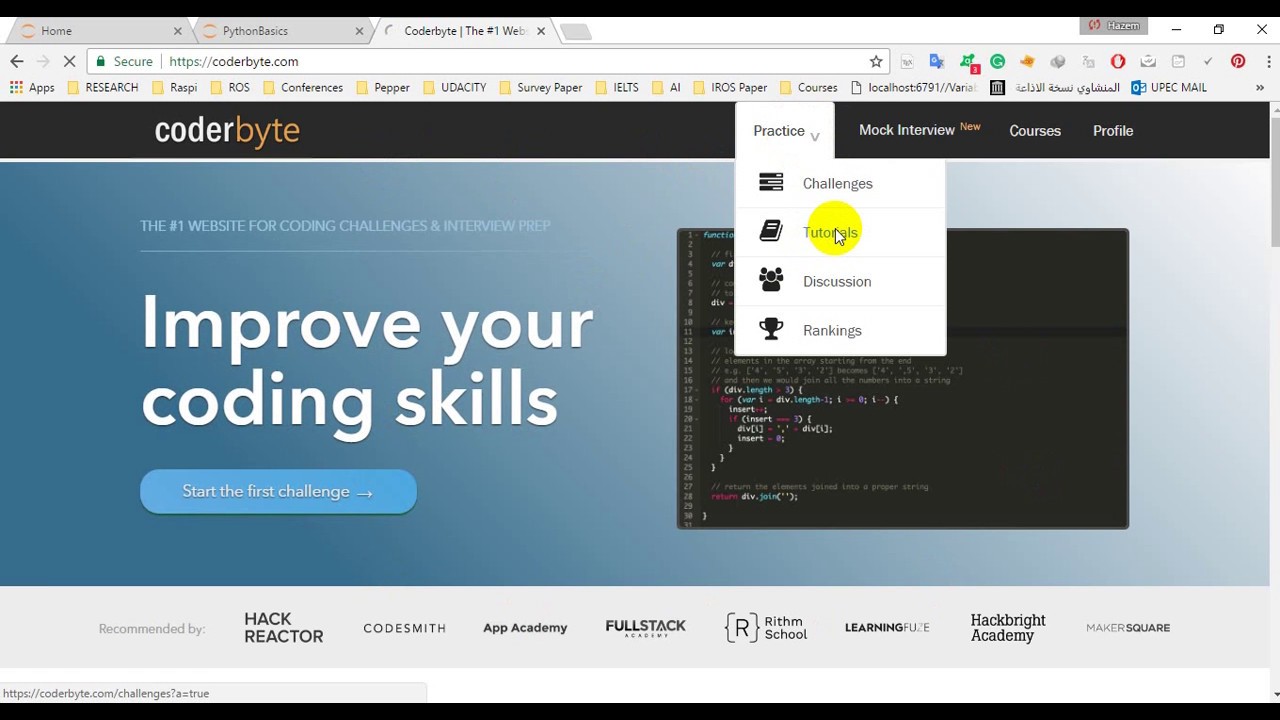Switch to the PythonBasics tab
Viewport: 1280px width, 720px height.
tap(281, 31)
